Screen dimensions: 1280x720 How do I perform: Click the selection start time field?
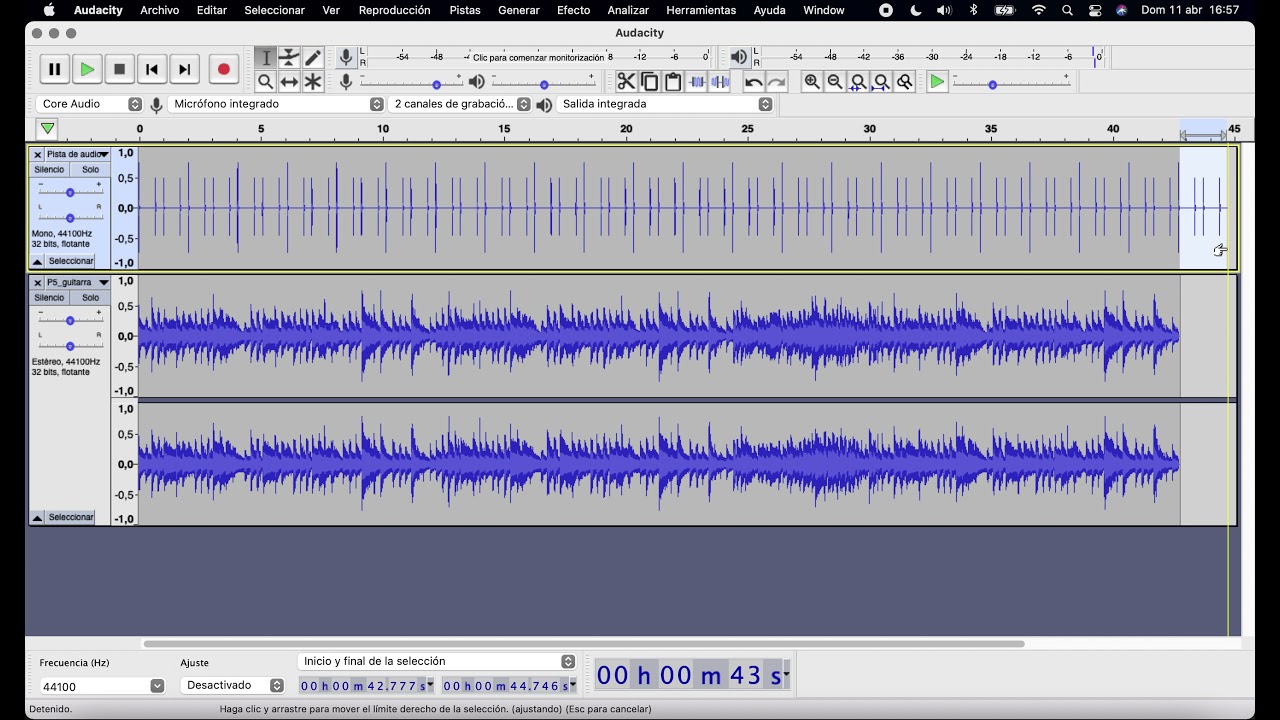click(366, 686)
